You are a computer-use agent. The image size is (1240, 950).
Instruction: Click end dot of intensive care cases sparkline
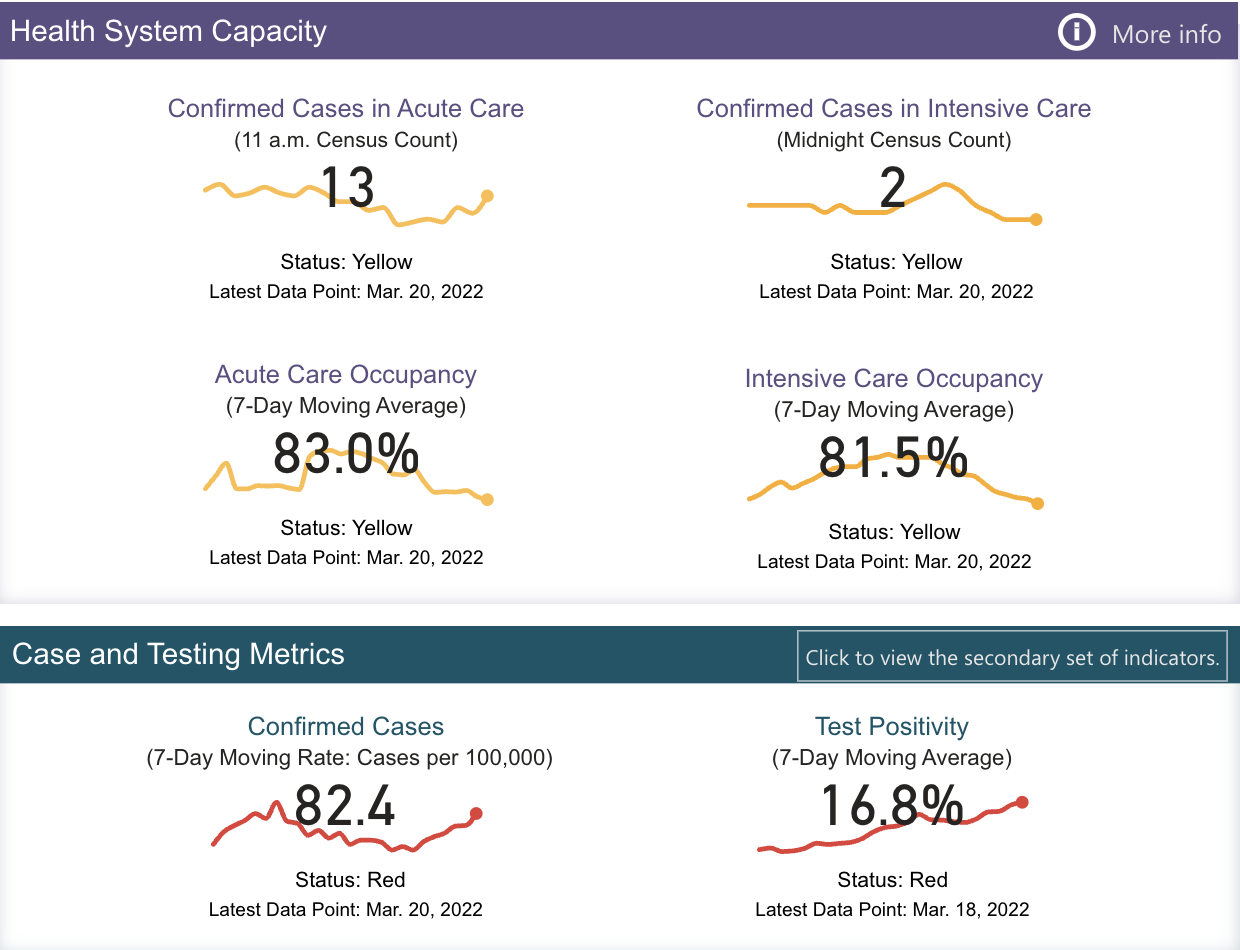(x=1036, y=220)
